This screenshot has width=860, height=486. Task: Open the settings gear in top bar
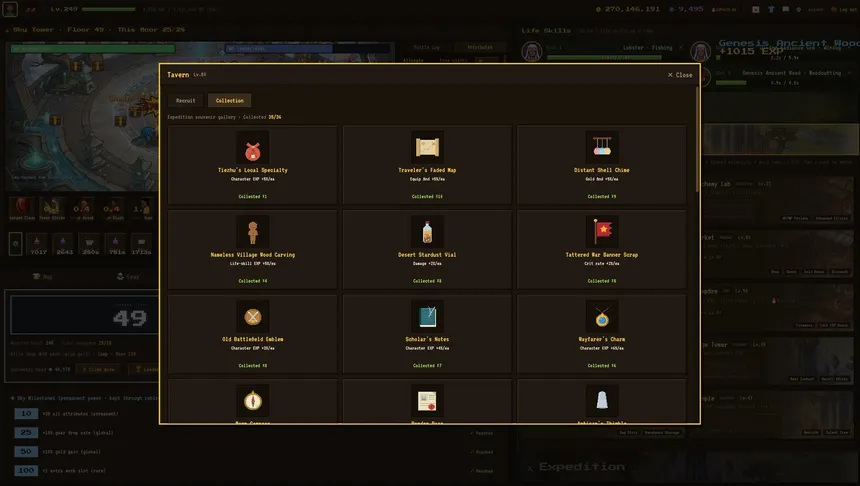tap(799, 9)
